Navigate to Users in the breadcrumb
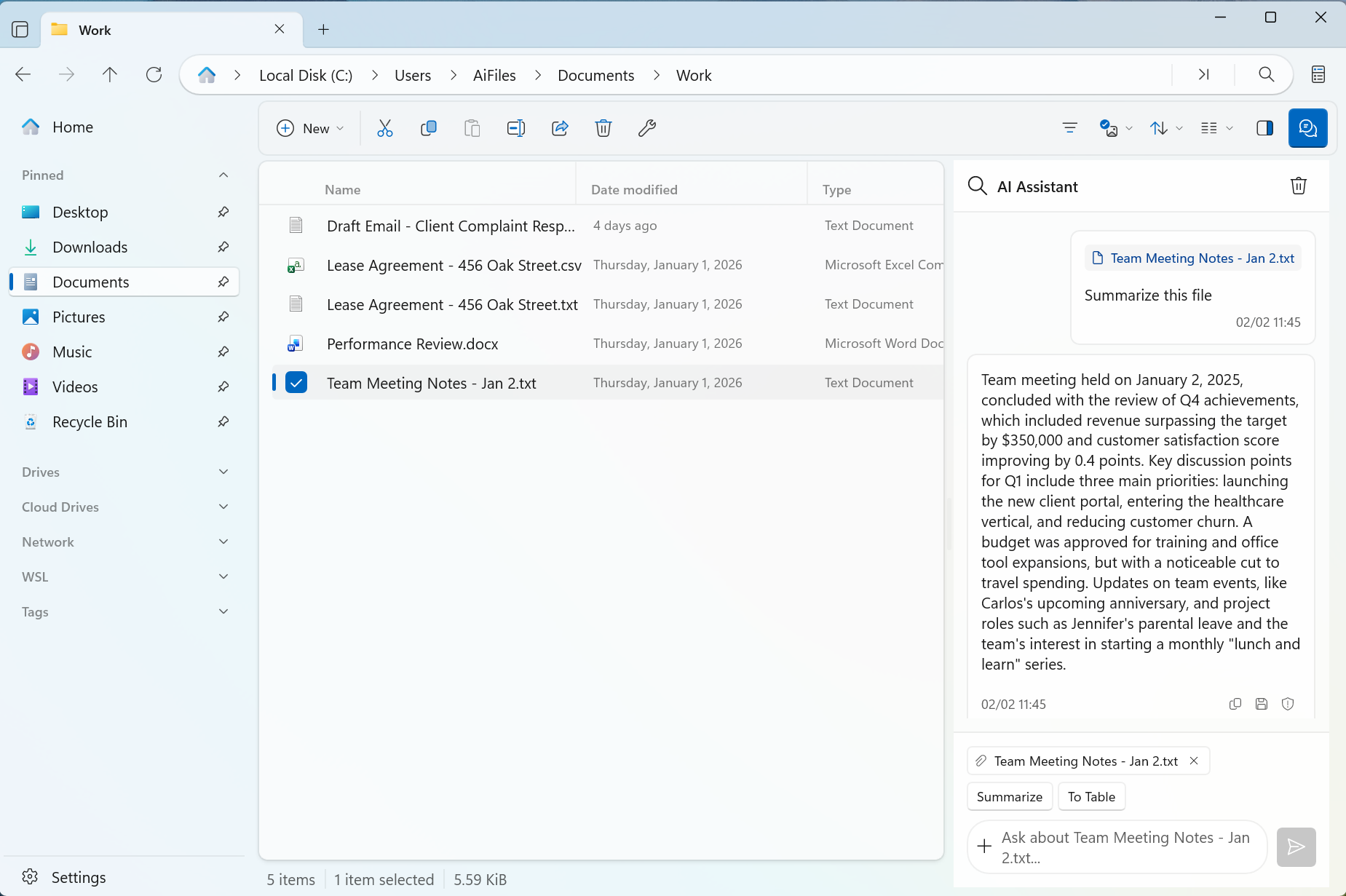 pos(413,76)
